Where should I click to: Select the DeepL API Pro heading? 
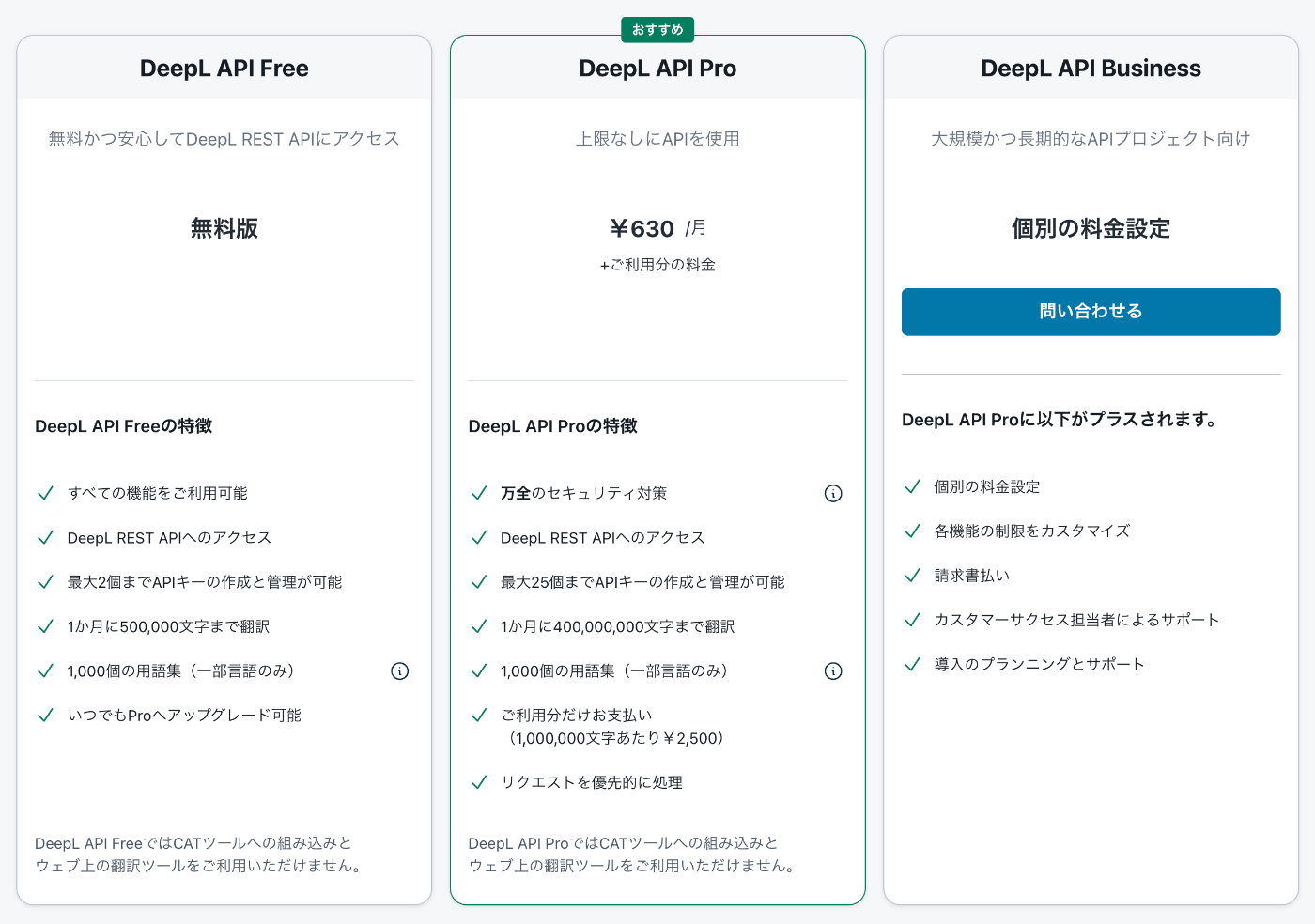[x=657, y=69]
